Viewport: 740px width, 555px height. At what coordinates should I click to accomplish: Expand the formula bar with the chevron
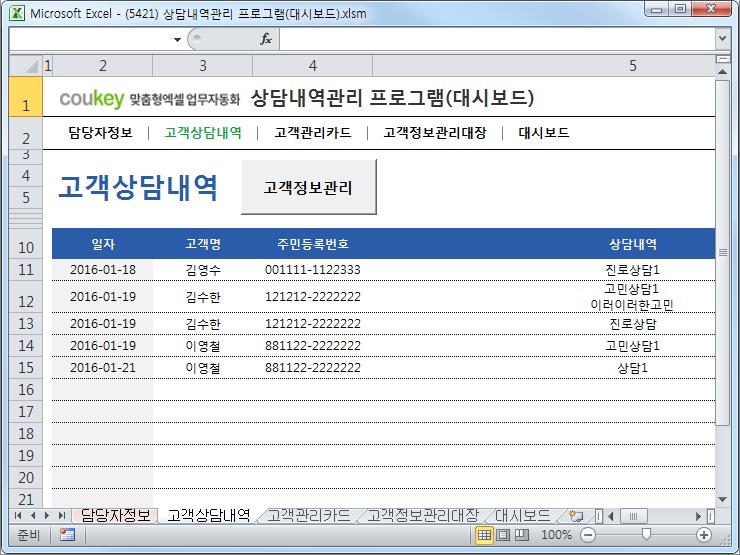[722, 38]
